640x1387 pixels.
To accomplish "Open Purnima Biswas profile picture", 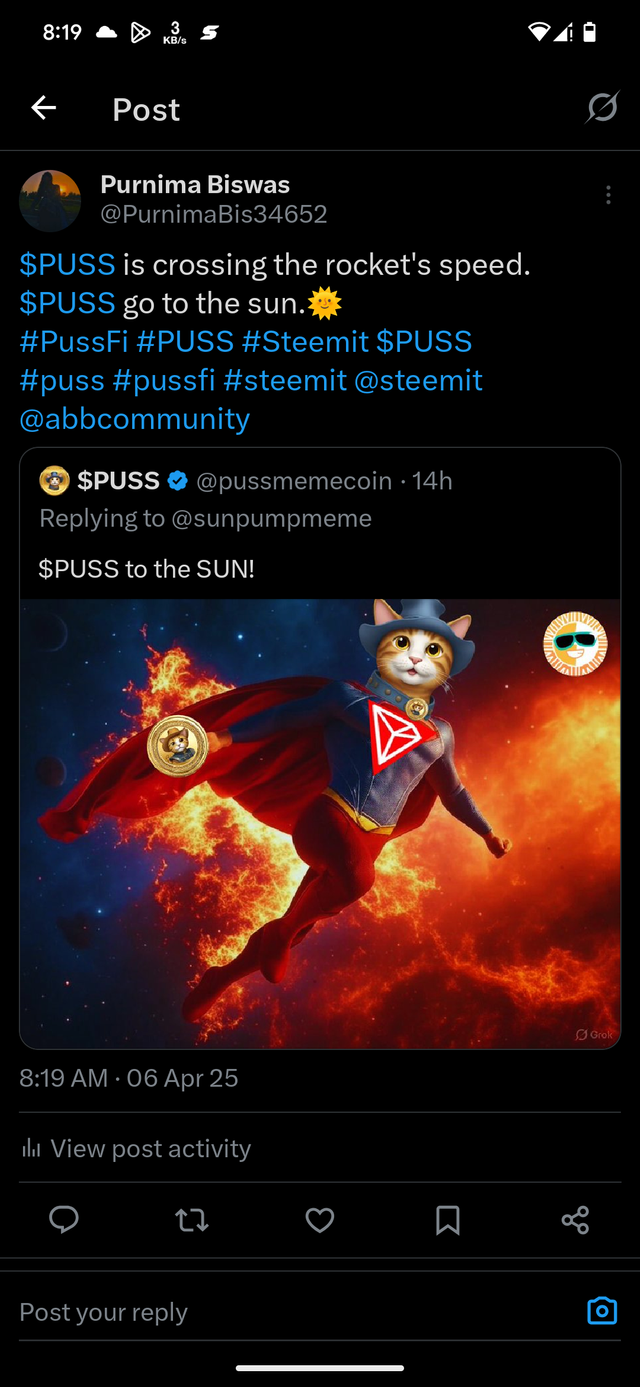I will click(50, 200).
